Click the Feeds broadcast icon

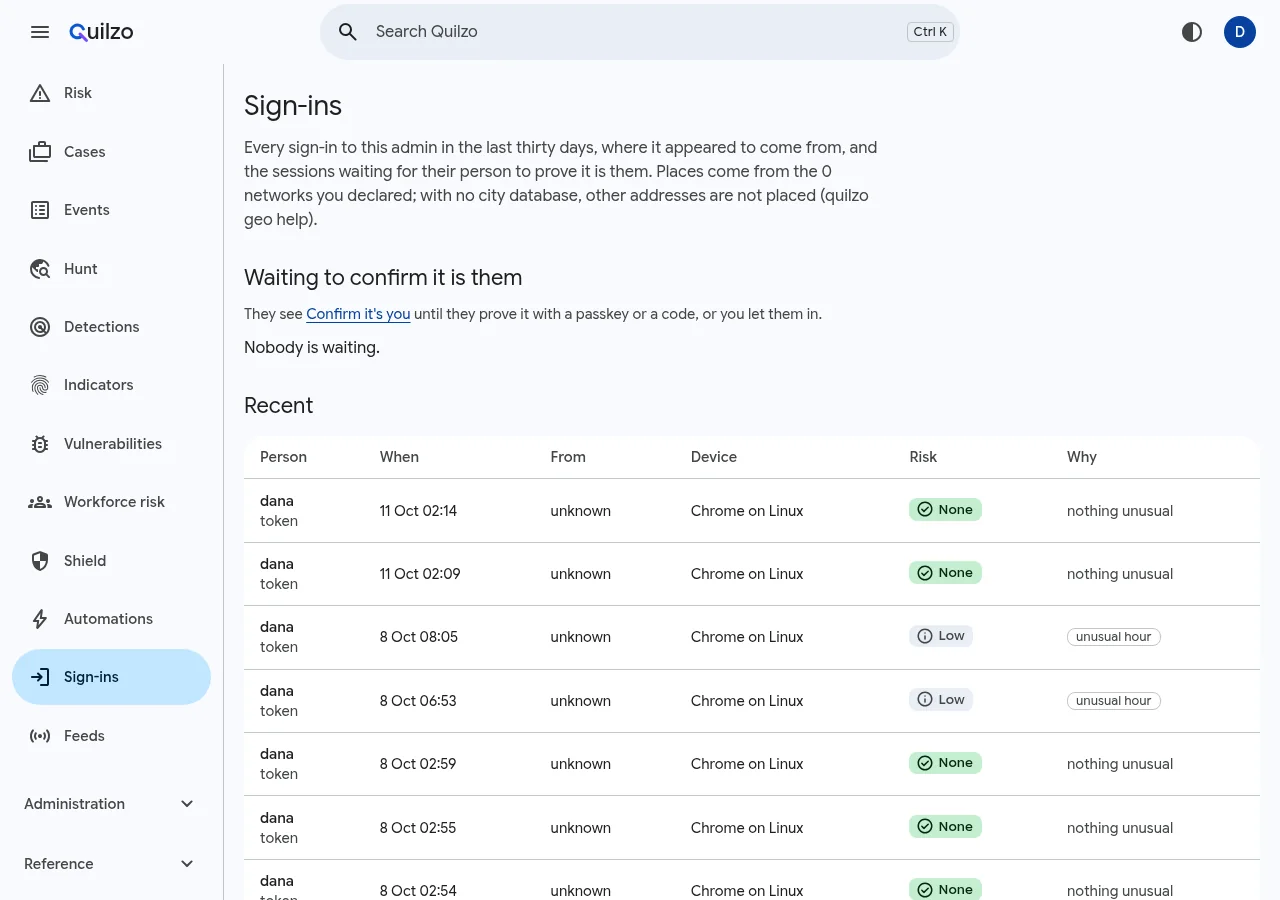tap(40, 736)
